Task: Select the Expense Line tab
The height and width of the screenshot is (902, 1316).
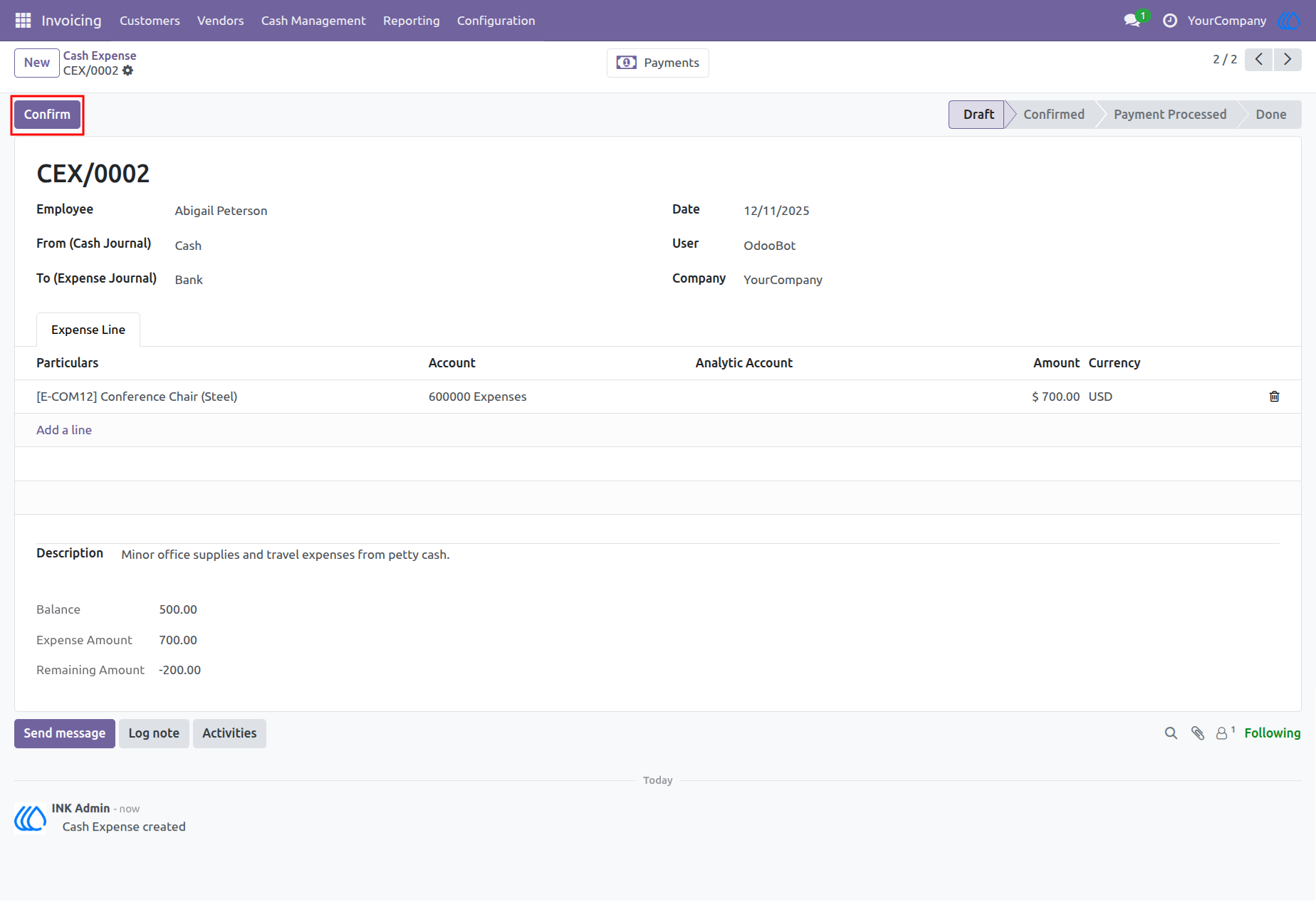Action: pyautogui.click(x=88, y=330)
